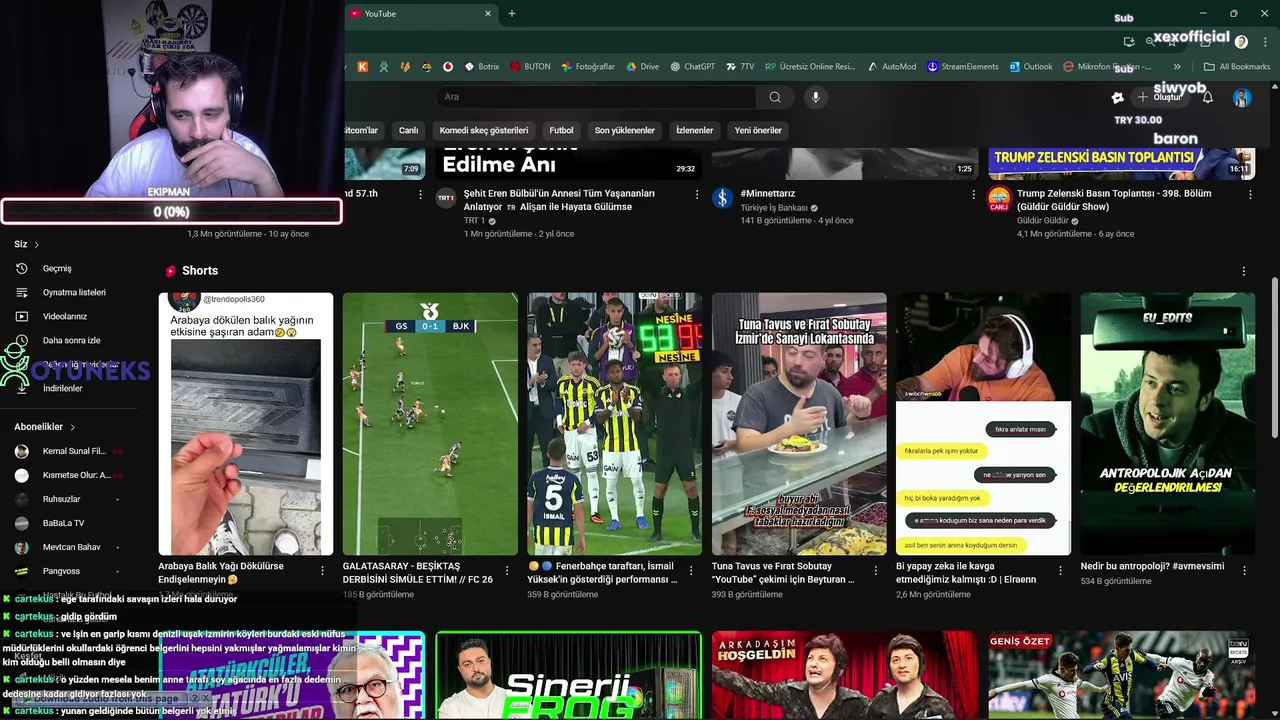The image size is (1280, 720).
Task: Open options for Arabaya Balık Yağı short
Action: pos(322,571)
